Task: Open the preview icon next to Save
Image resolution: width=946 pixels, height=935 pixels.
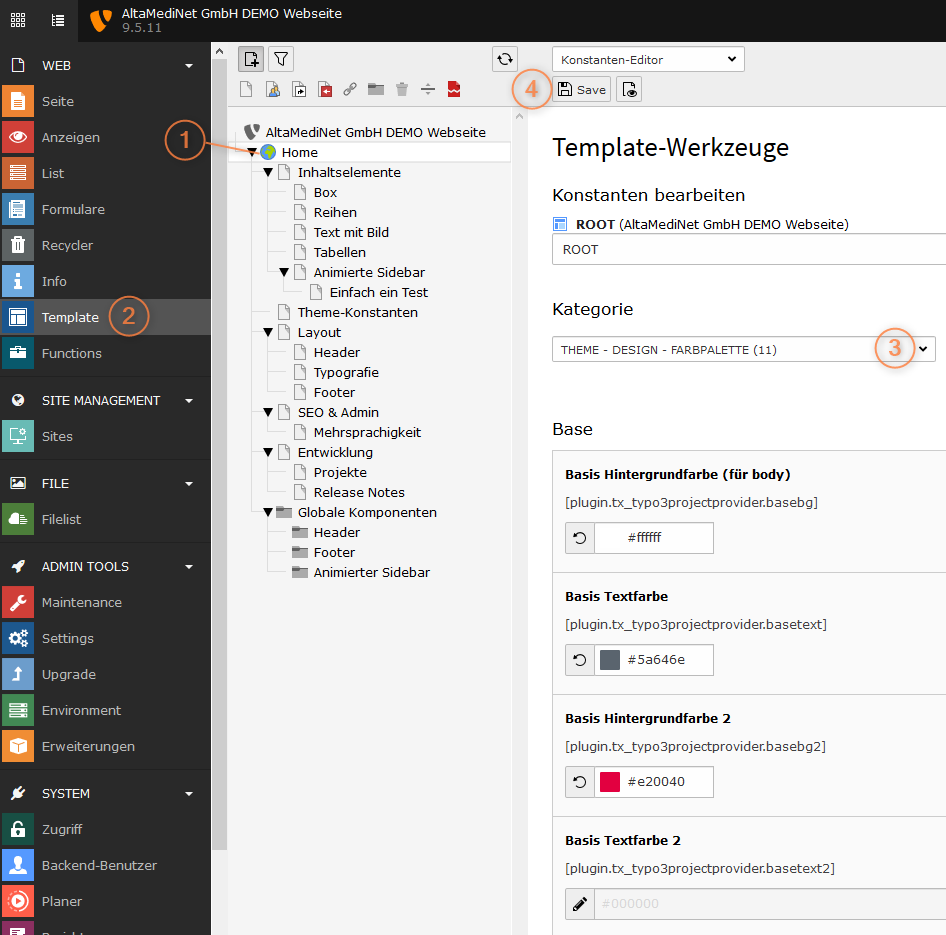Action: pyautogui.click(x=629, y=88)
